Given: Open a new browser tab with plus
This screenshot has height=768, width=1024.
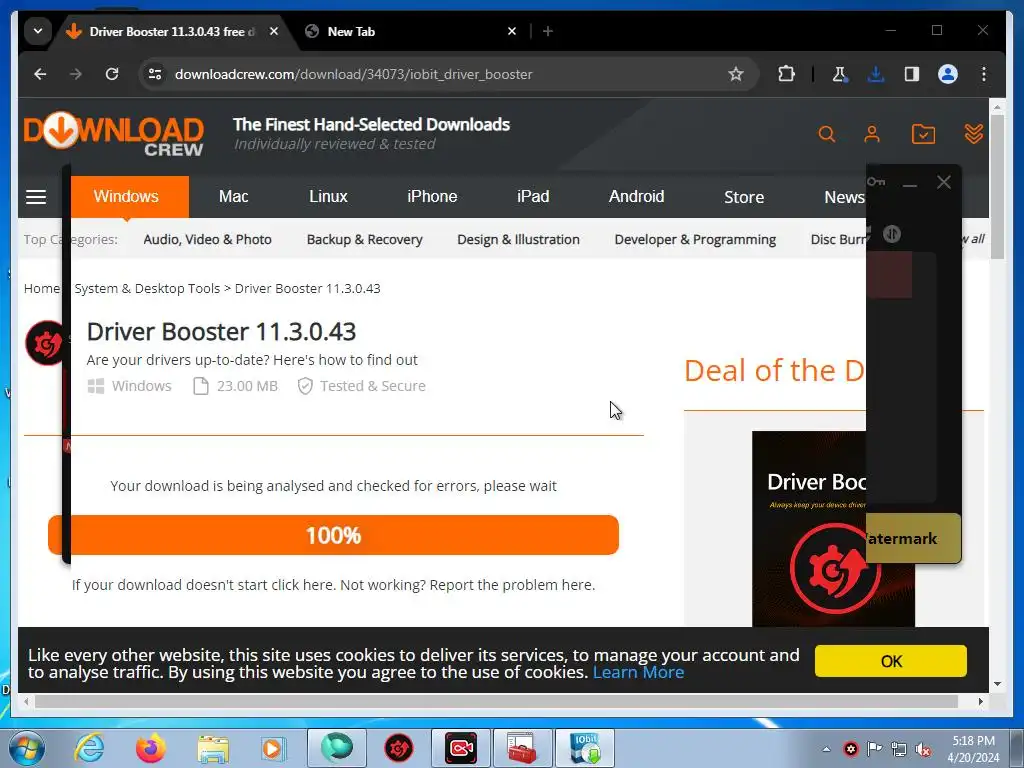Looking at the screenshot, I should tap(548, 31).
